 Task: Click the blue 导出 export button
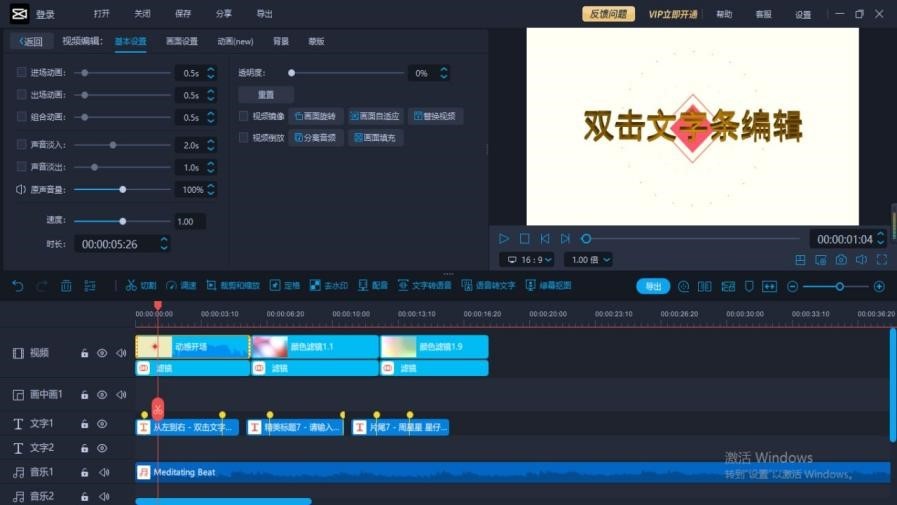653,287
